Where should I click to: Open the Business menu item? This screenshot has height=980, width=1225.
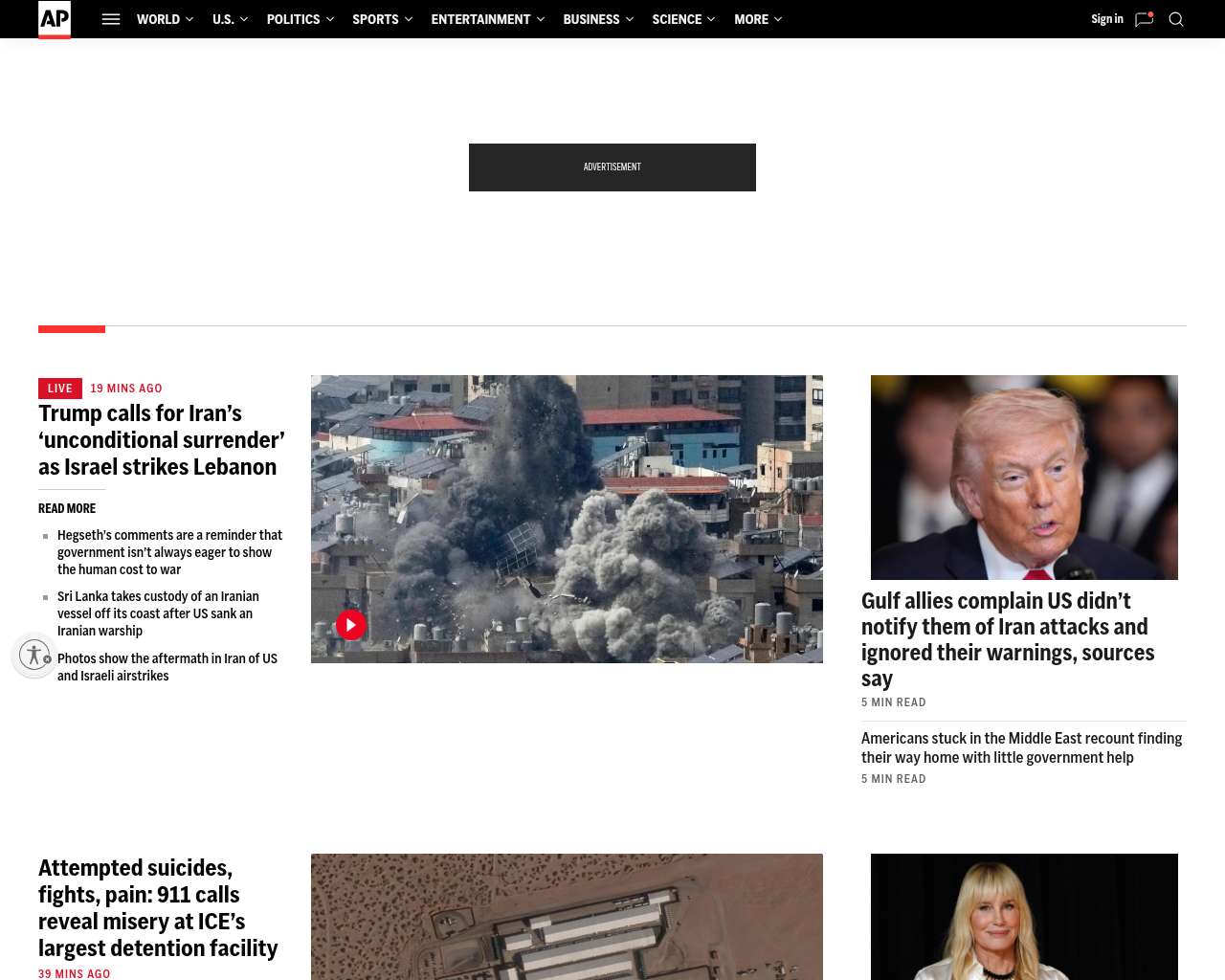(590, 19)
